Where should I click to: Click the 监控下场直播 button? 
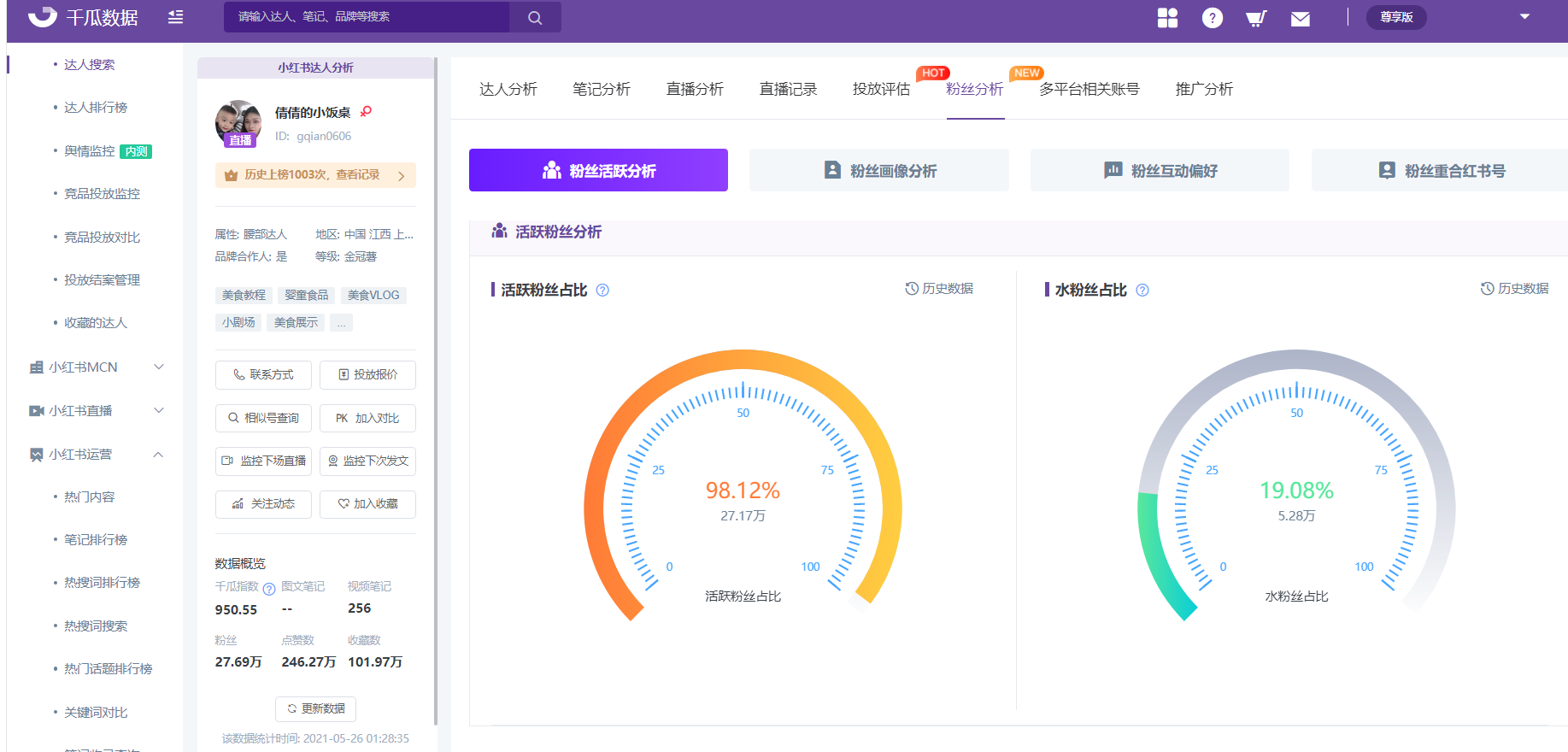pos(263,461)
